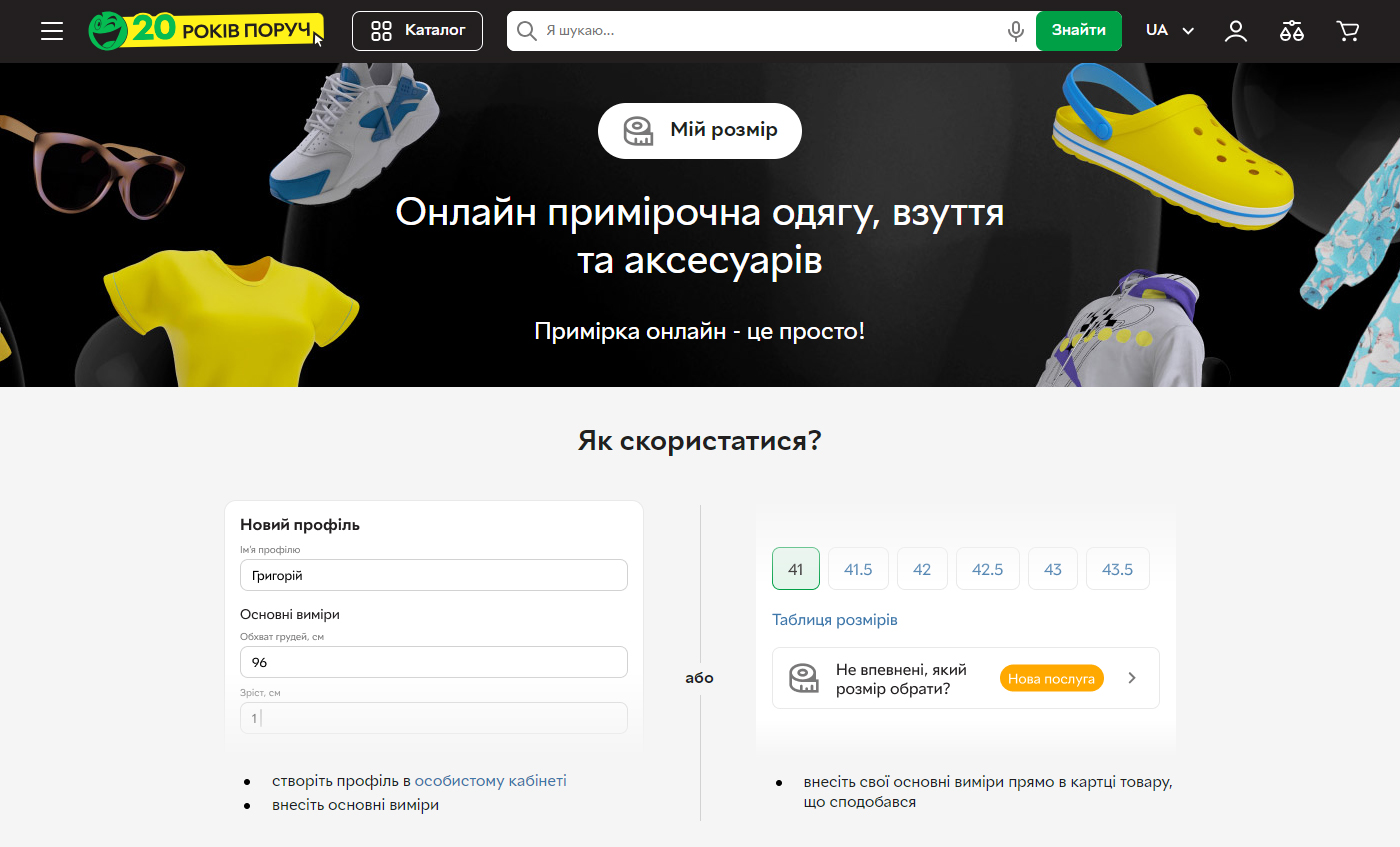Image resolution: width=1400 pixels, height=847 pixels.
Task: Click the Я шукаю search field
Action: (770, 31)
